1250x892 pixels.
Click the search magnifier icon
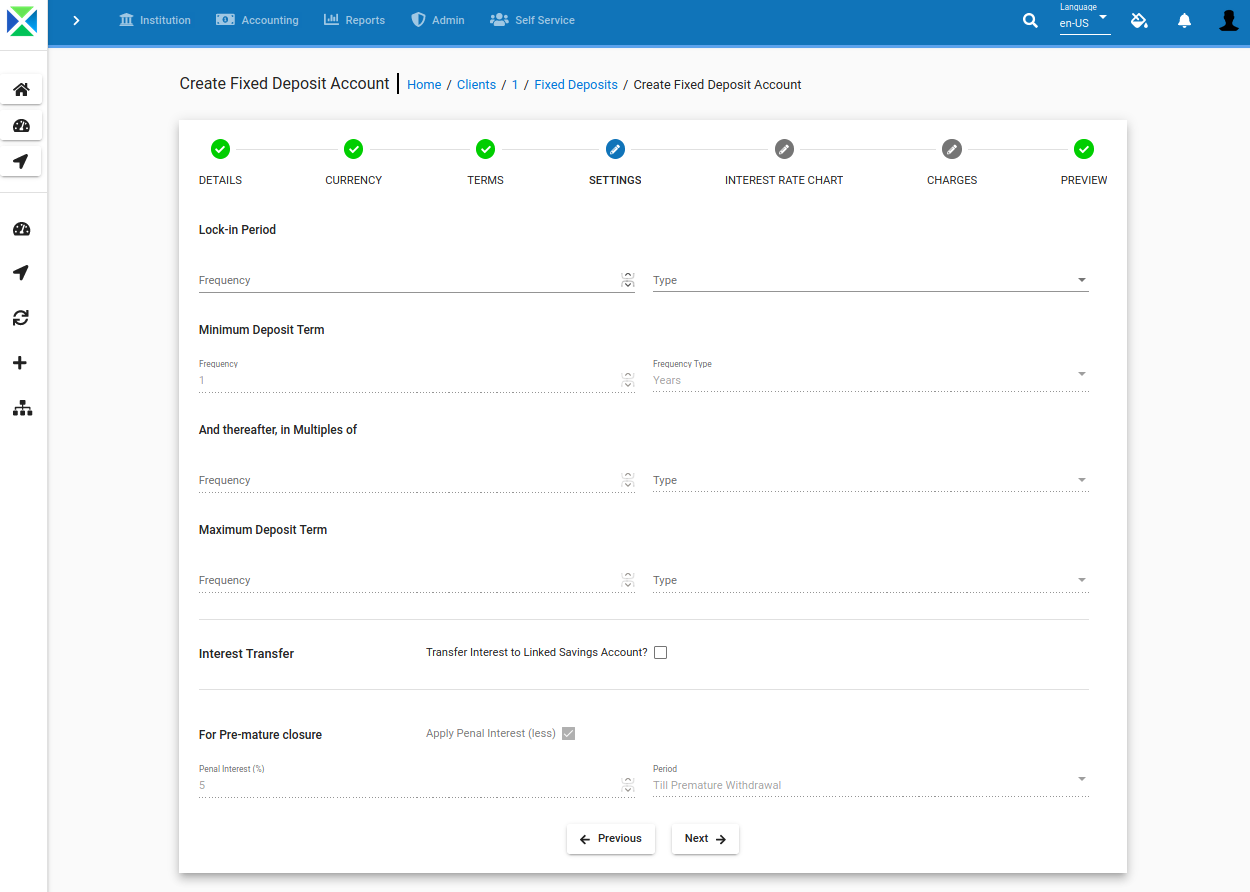tap(1030, 20)
